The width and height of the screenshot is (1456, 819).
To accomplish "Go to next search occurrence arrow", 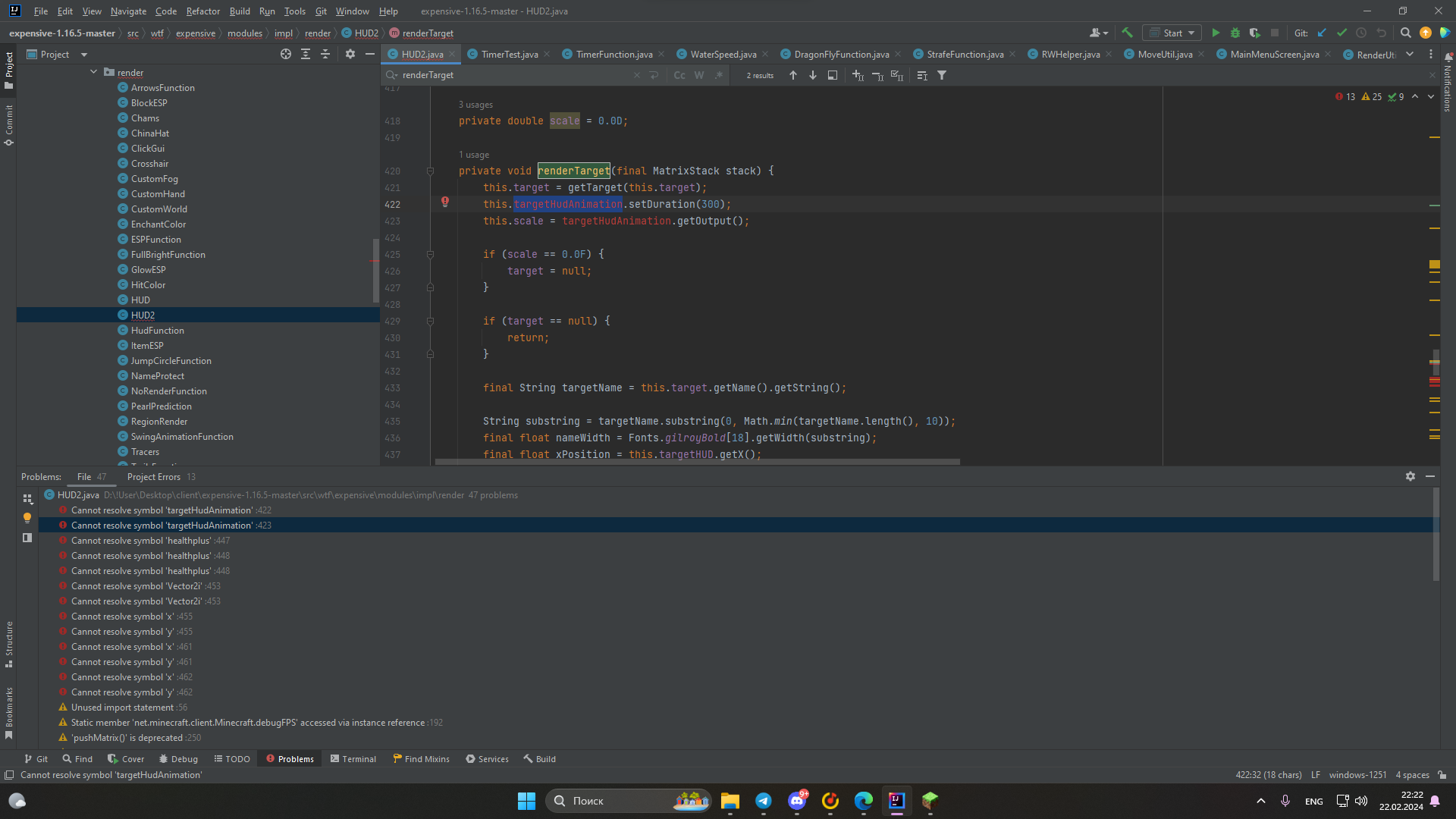I will (x=813, y=75).
